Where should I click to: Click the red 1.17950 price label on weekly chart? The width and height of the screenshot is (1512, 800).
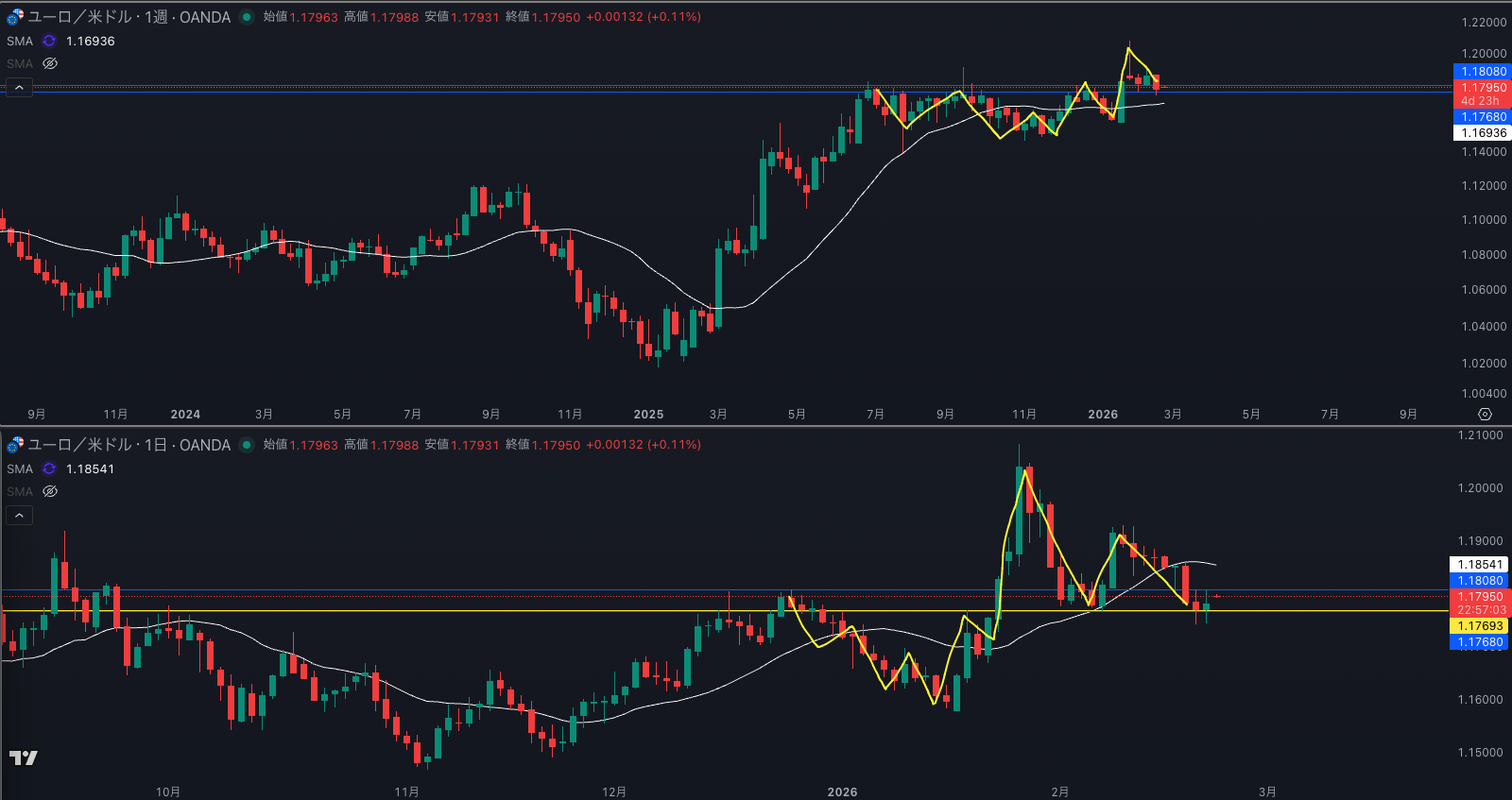1483,88
